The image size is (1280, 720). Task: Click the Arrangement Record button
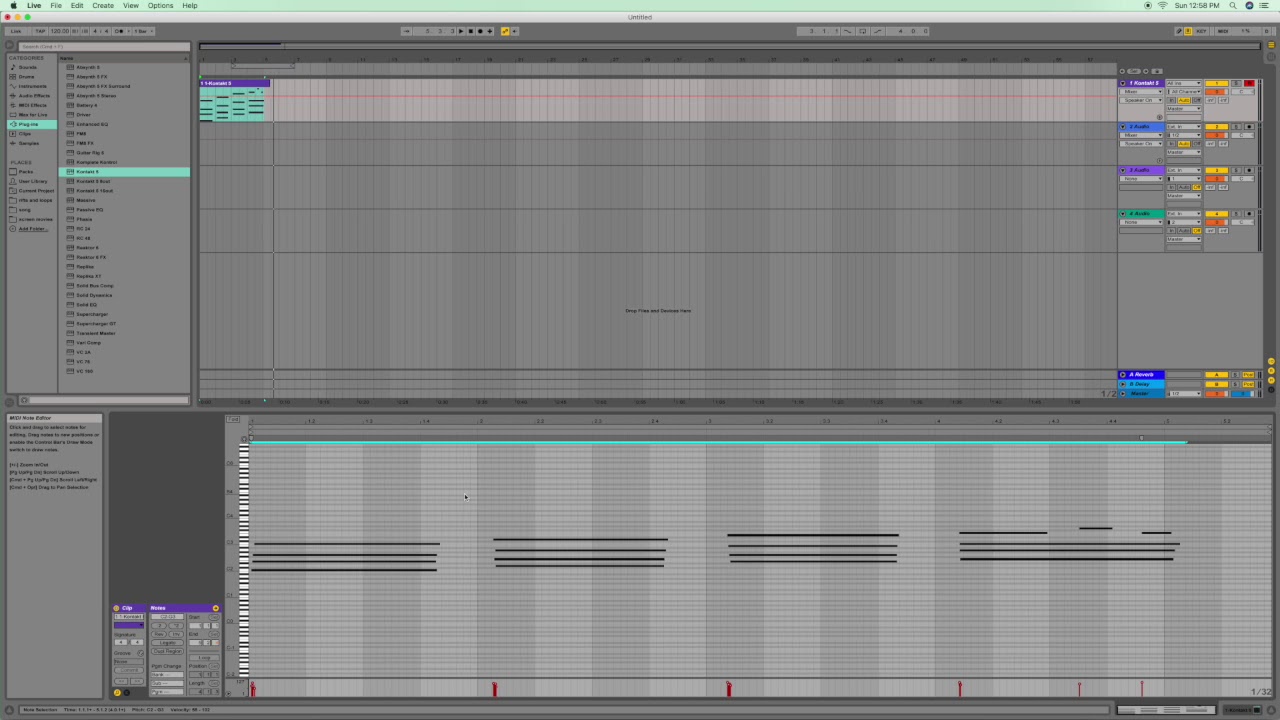[480, 31]
